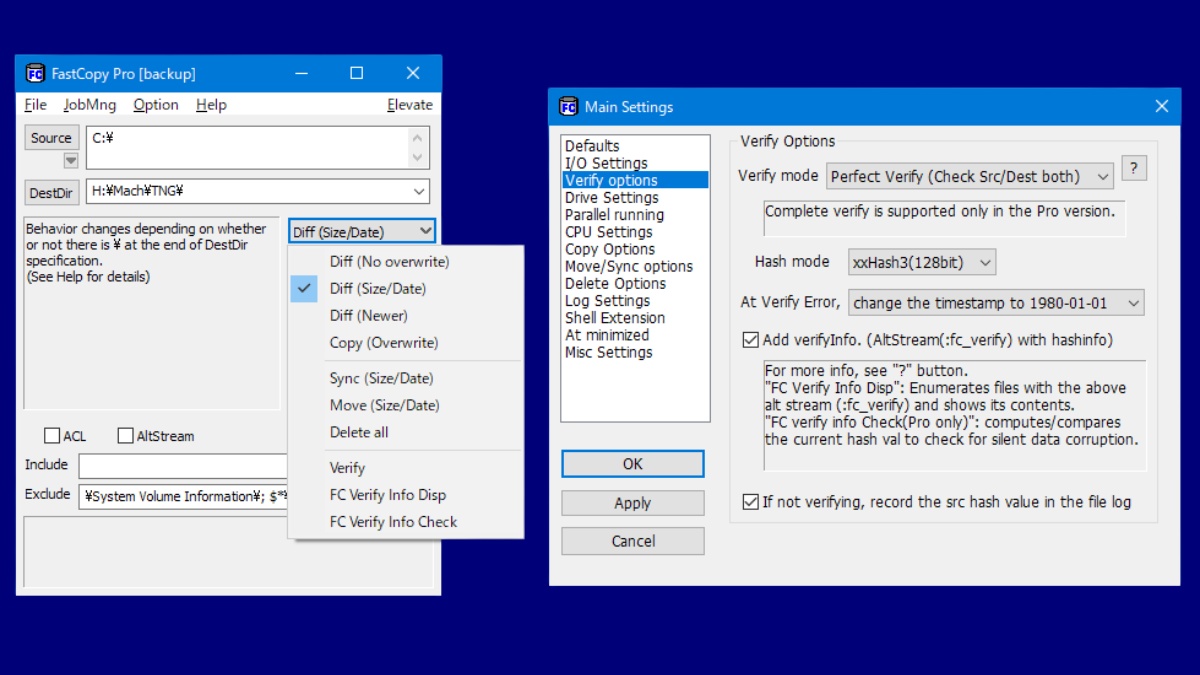Open the Hash mode xxHash3 dropdown

click(x=922, y=262)
